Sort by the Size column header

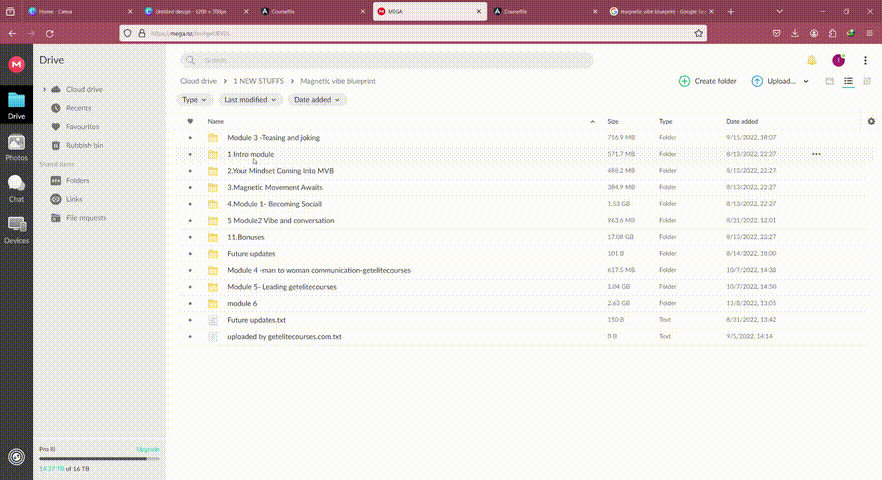pos(613,122)
